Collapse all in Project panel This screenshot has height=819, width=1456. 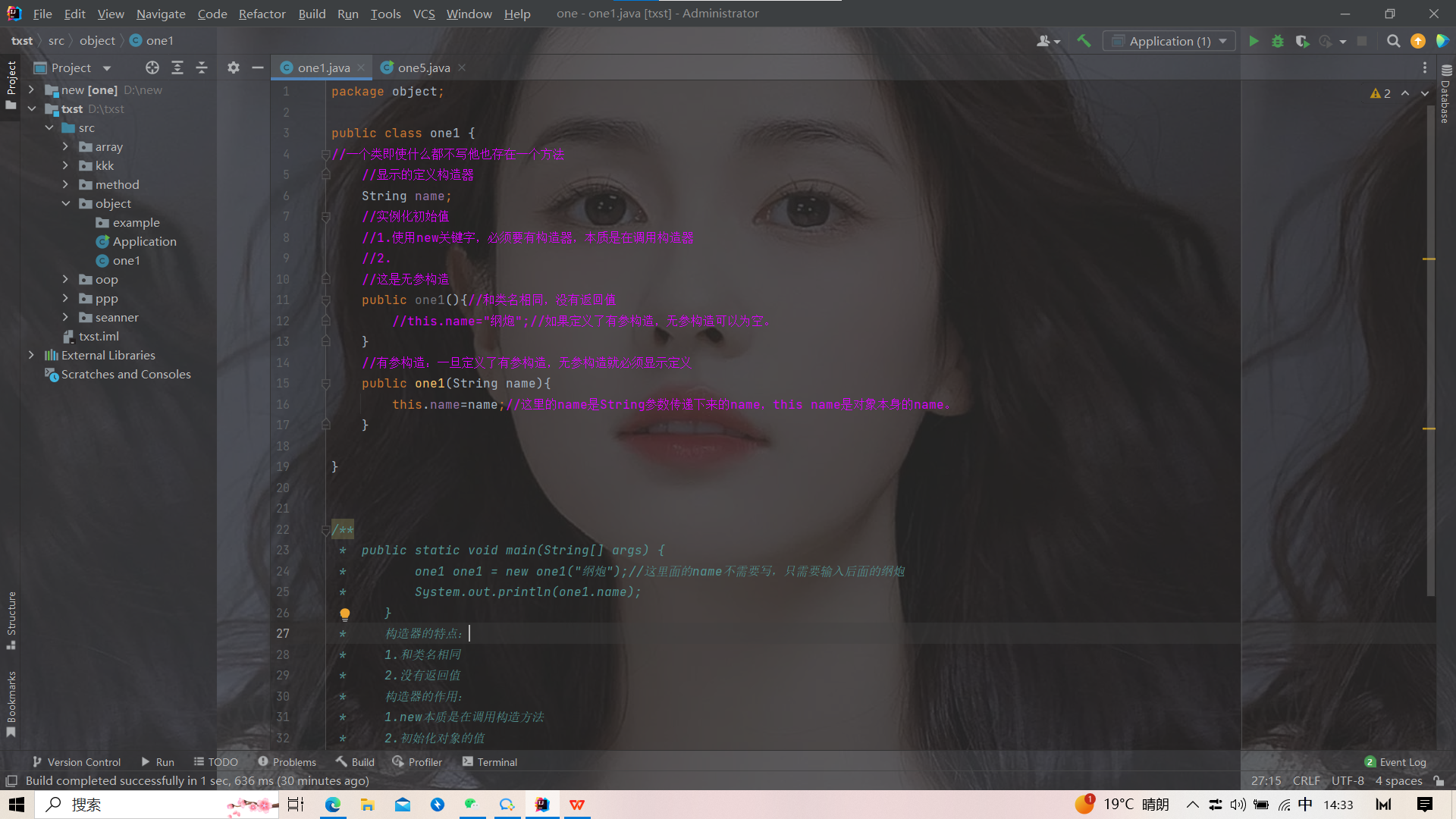202,68
